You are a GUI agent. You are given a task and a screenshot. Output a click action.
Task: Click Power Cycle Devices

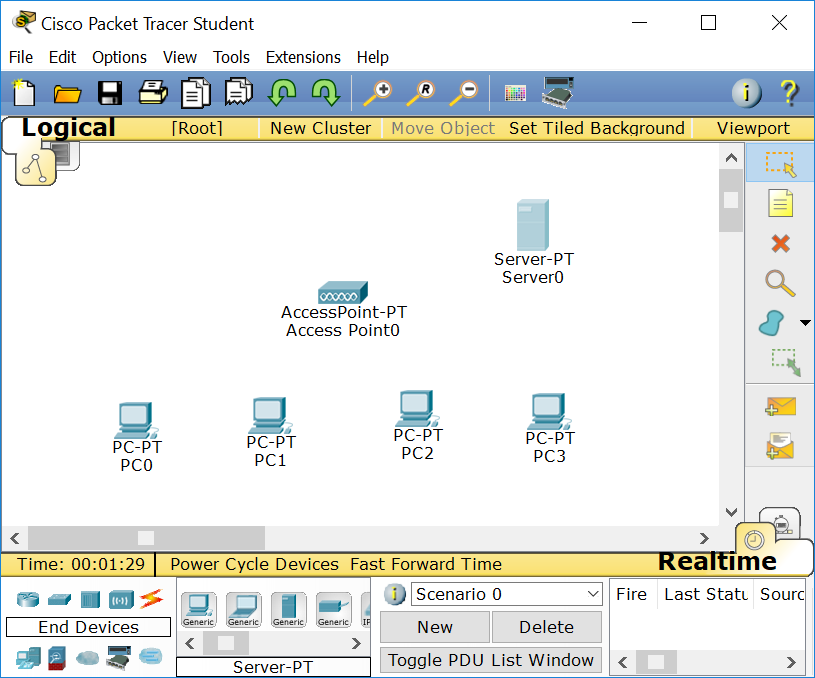tap(255, 564)
